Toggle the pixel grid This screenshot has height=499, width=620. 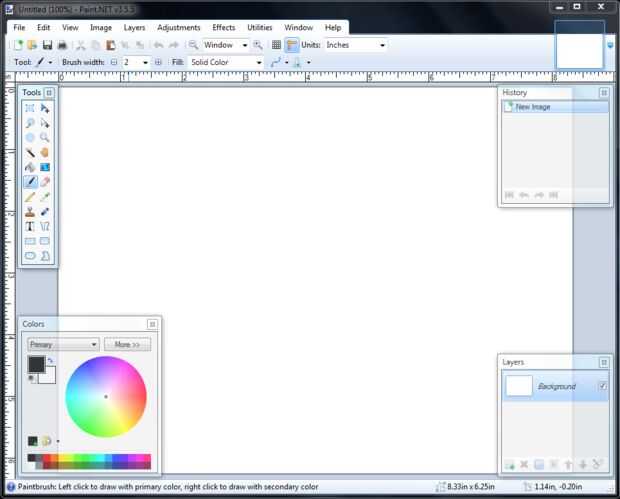(x=276, y=45)
